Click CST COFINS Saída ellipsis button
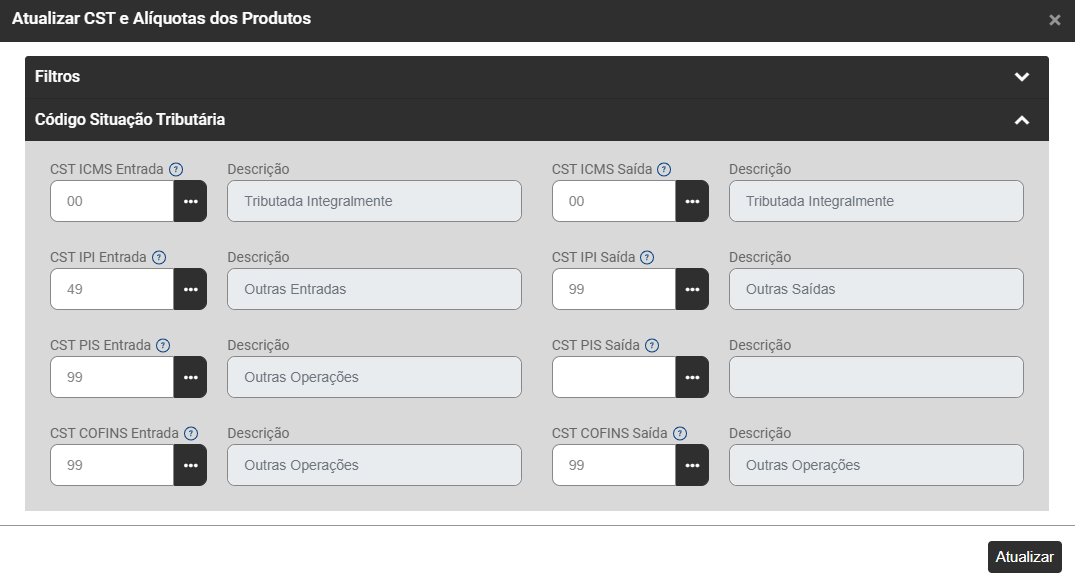1075x584 pixels. click(x=692, y=465)
